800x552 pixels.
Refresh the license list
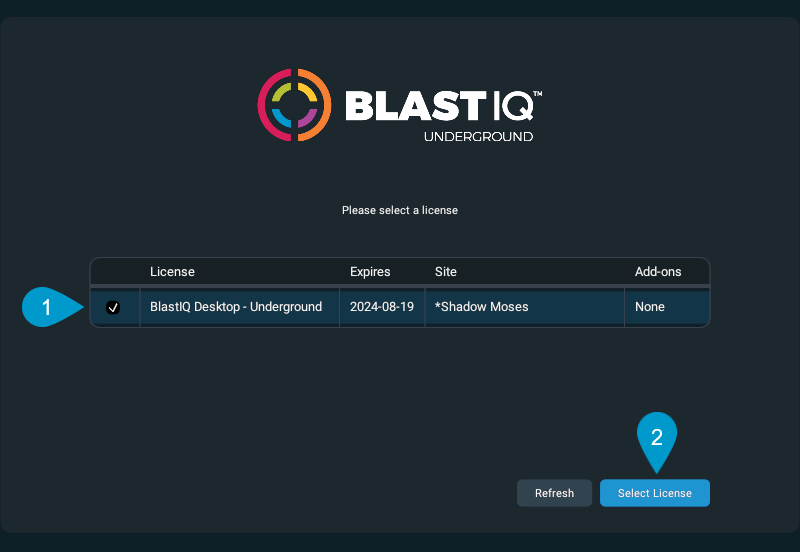554,493
